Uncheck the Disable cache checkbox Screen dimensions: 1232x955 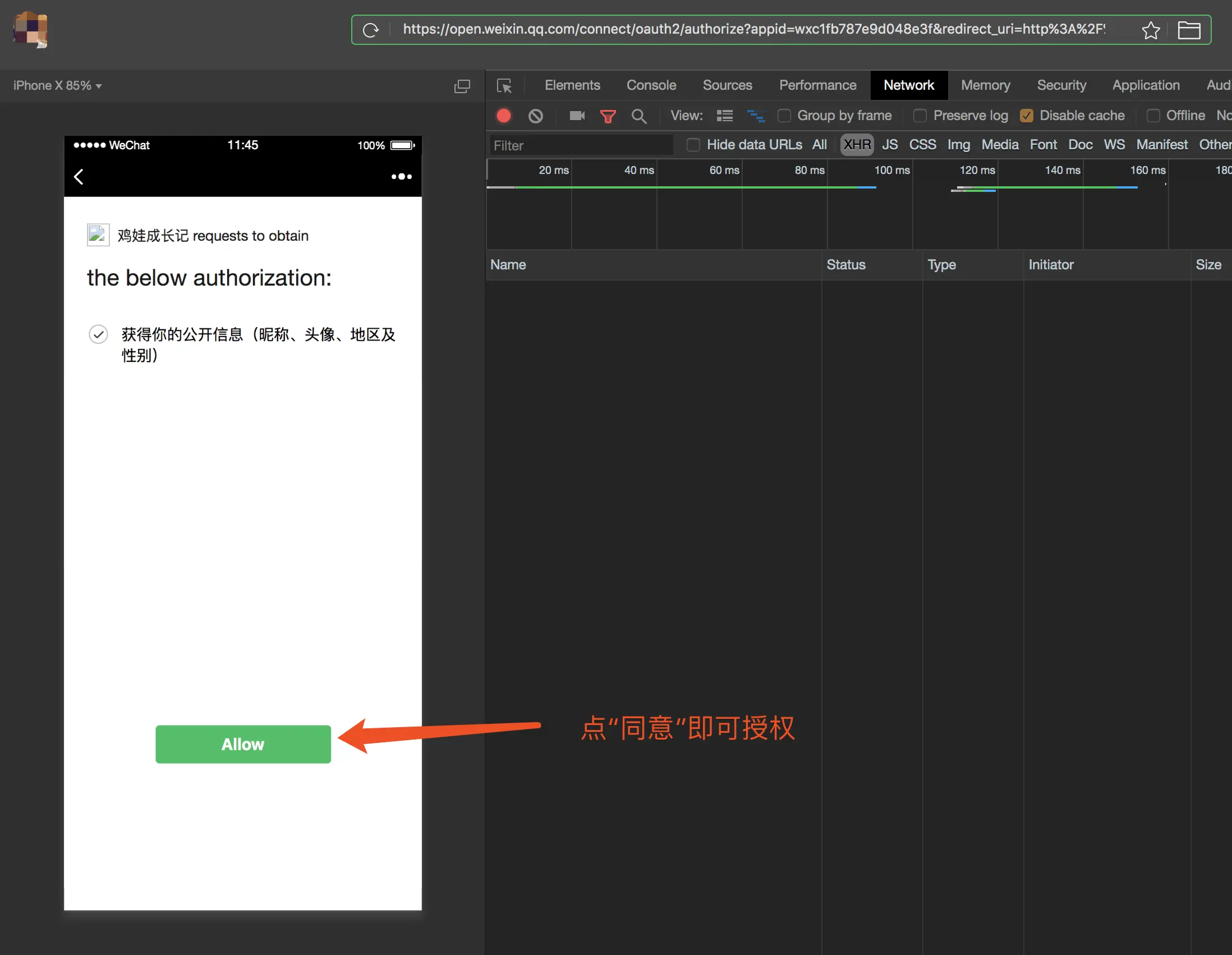1027,116
